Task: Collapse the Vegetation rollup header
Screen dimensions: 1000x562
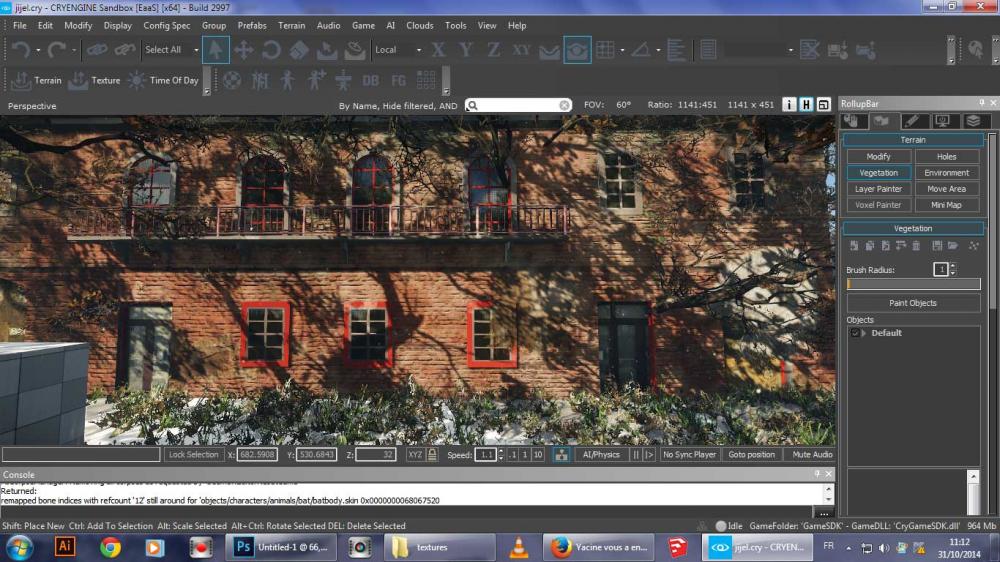Action: (913, 228)
